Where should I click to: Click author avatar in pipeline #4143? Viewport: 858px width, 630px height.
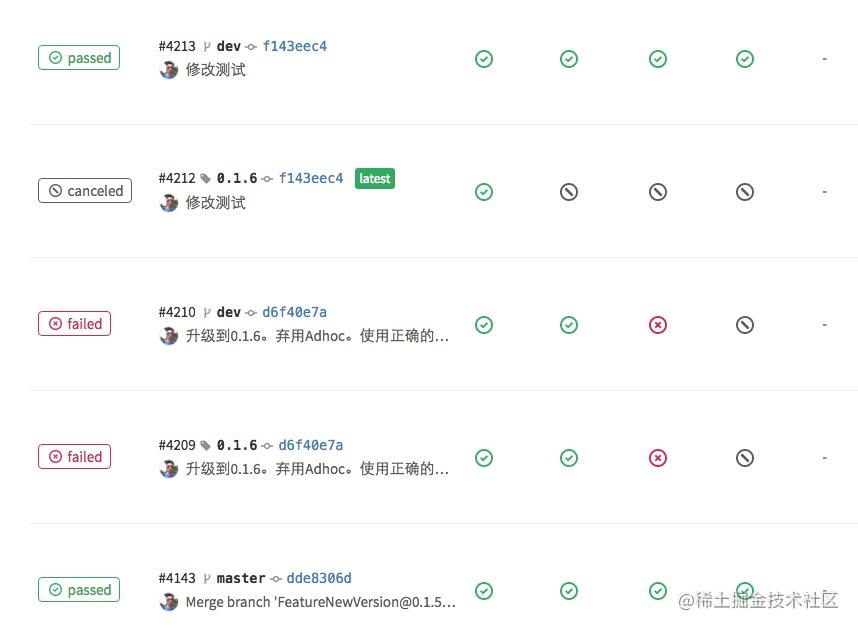click(169, 602)
